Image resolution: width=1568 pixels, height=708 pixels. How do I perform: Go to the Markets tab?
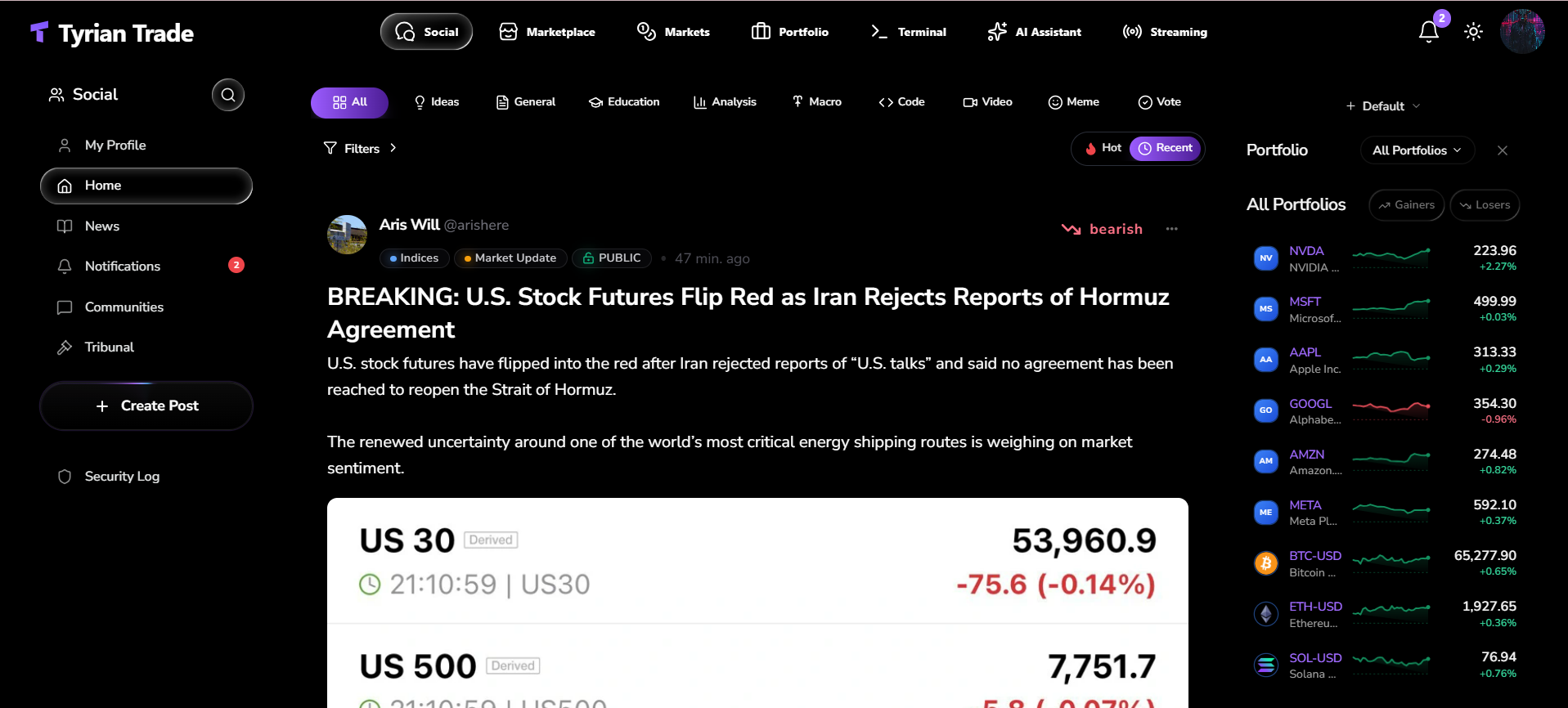pyautogui.click(x=673, y=32)
